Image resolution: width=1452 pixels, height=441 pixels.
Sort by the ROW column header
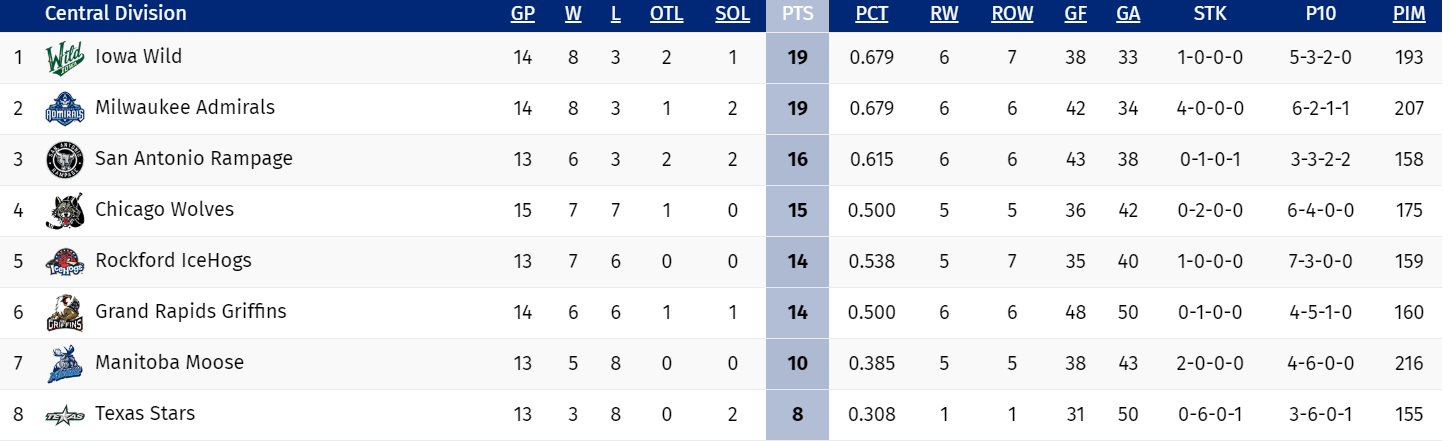[1012, 14]
